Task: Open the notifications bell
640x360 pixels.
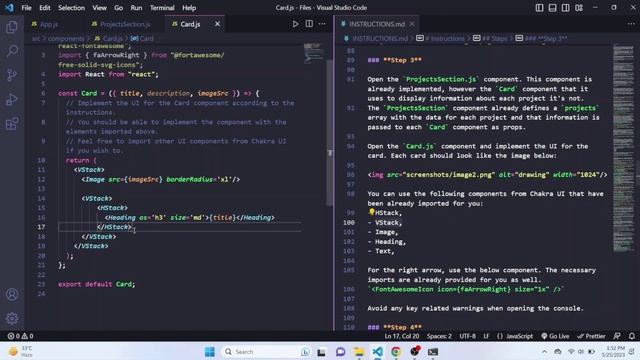Action: [x=631, y=336]
